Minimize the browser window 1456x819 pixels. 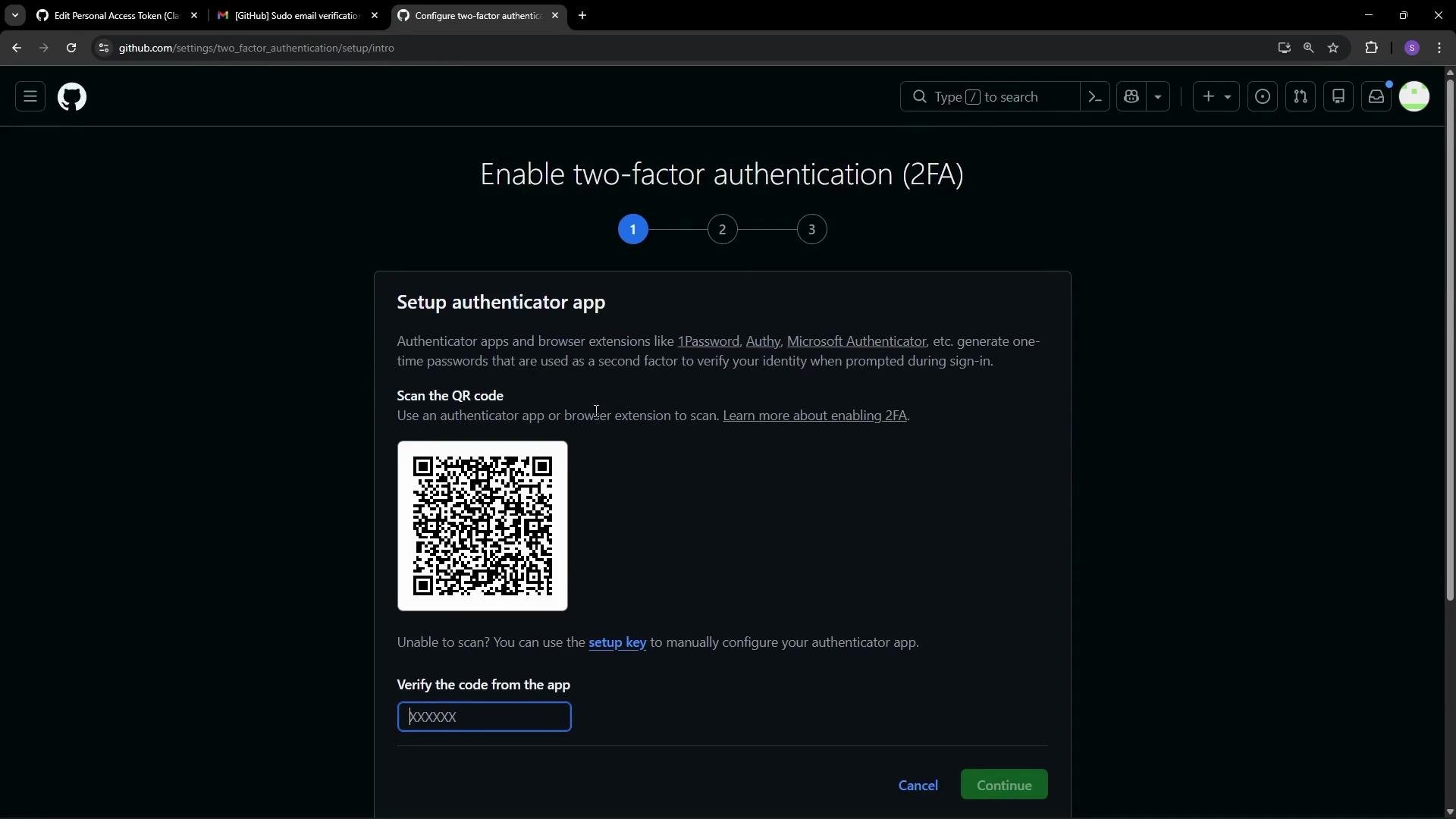(1369, 15)
